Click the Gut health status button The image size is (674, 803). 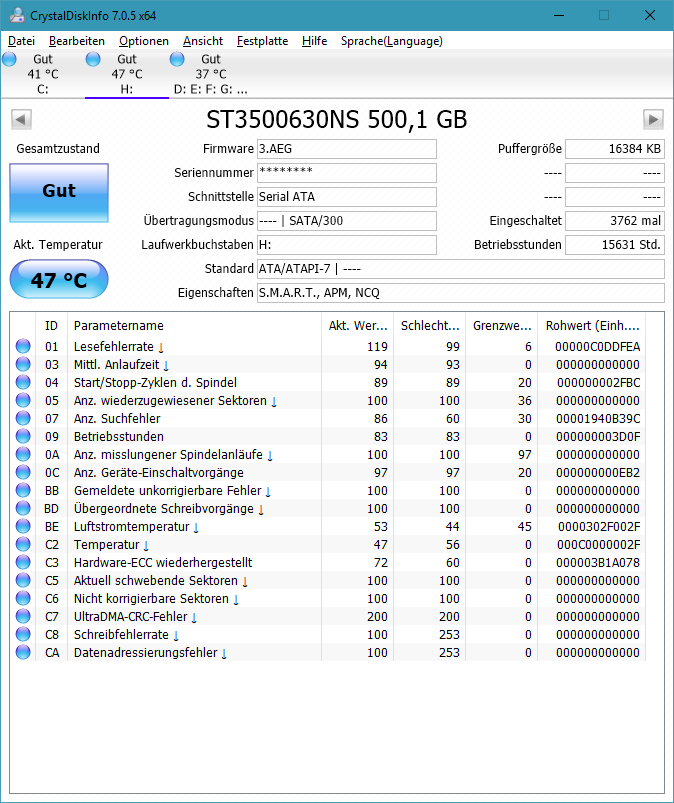tap(59, 193)
